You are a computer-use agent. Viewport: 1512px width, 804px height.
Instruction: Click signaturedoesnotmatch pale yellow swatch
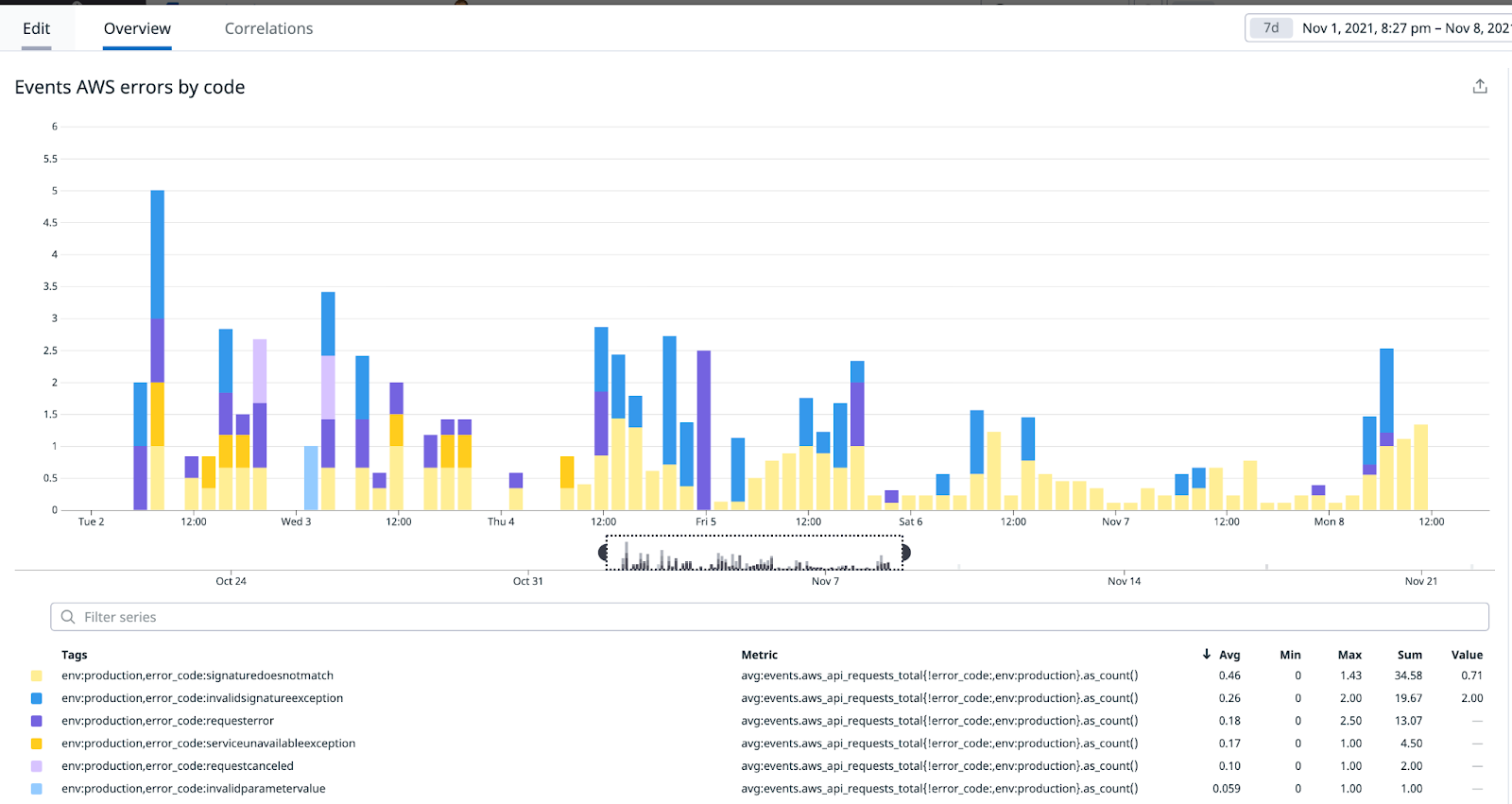(37, 676)
